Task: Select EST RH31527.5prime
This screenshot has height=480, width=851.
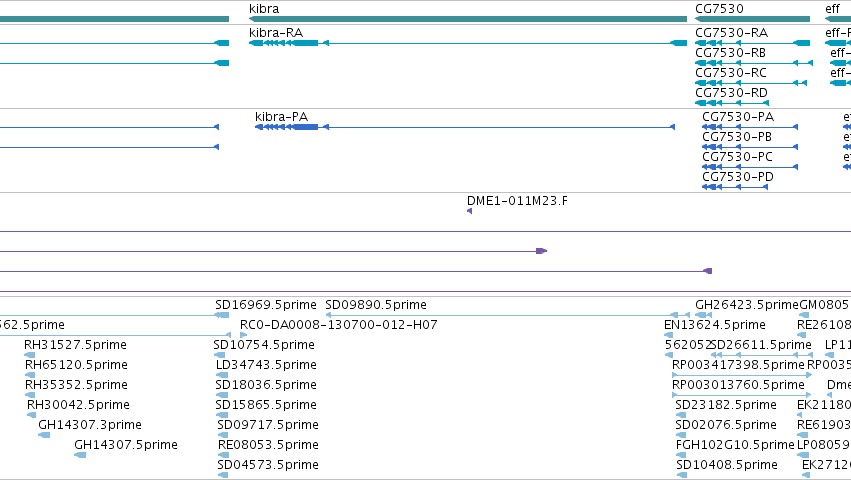Action: point(75,345)
